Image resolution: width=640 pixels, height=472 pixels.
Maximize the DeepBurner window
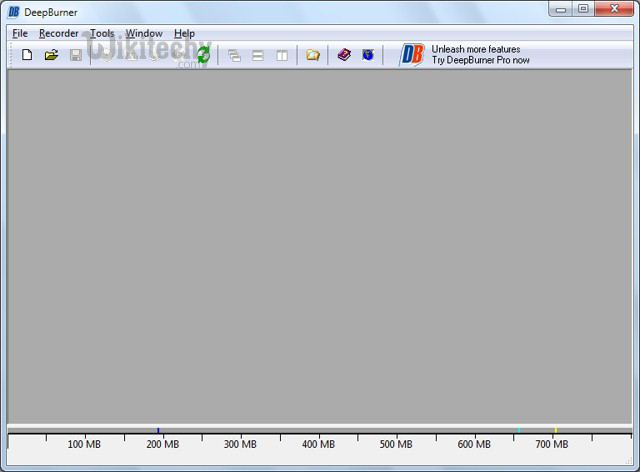click(583, 9)
